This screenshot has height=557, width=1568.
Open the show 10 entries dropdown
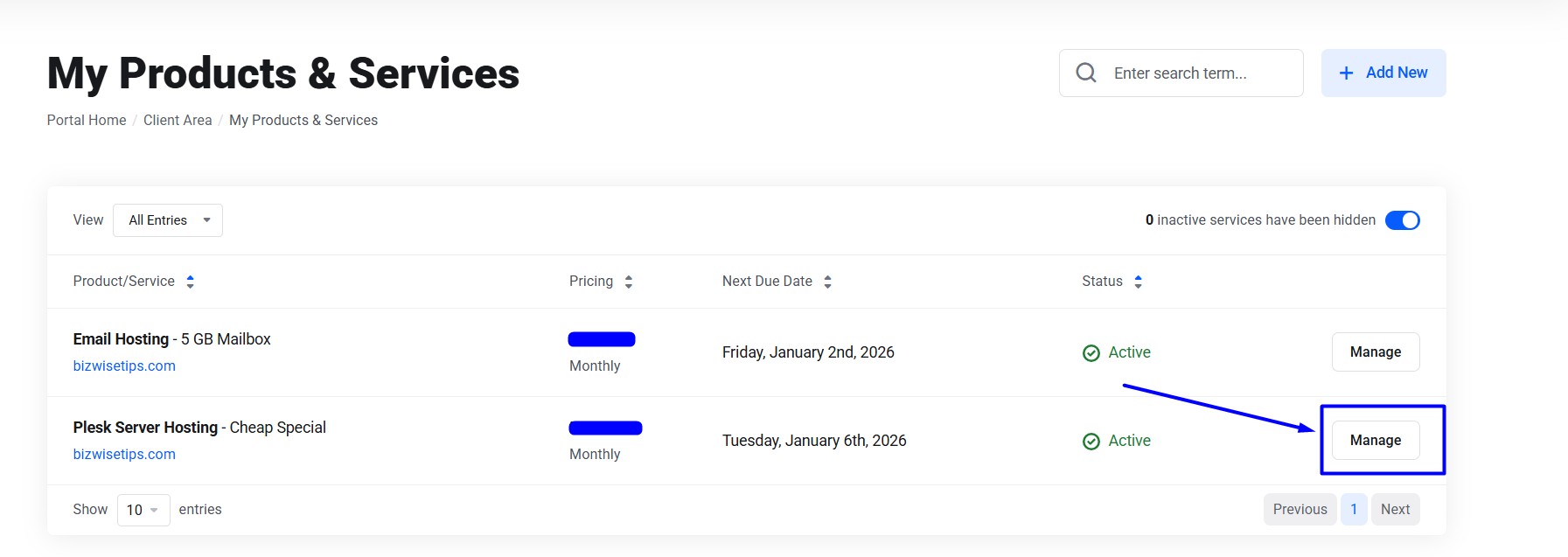143,510
